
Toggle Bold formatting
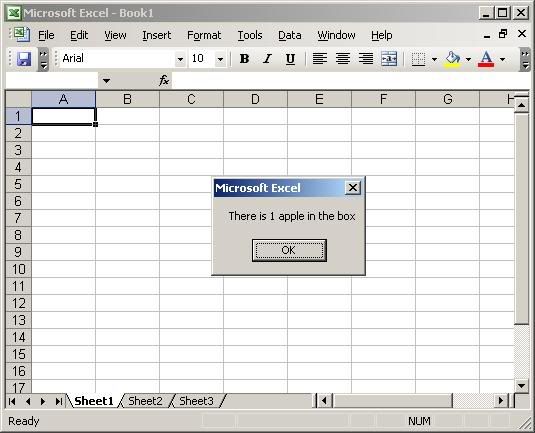pos(244,59)
